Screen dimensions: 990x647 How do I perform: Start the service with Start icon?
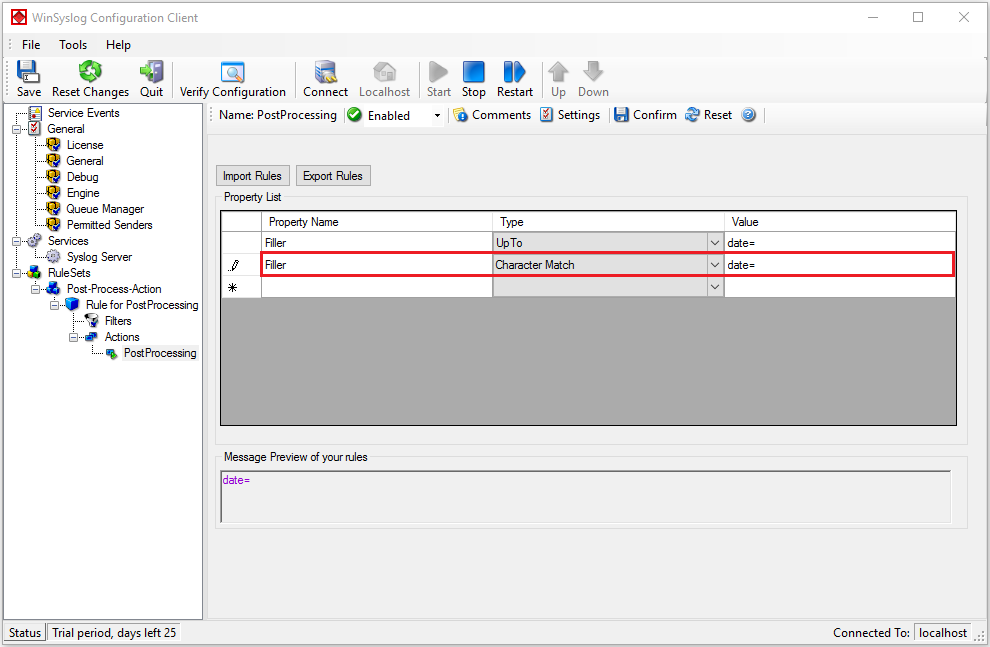pyautogui.click(x=438, y=72)
